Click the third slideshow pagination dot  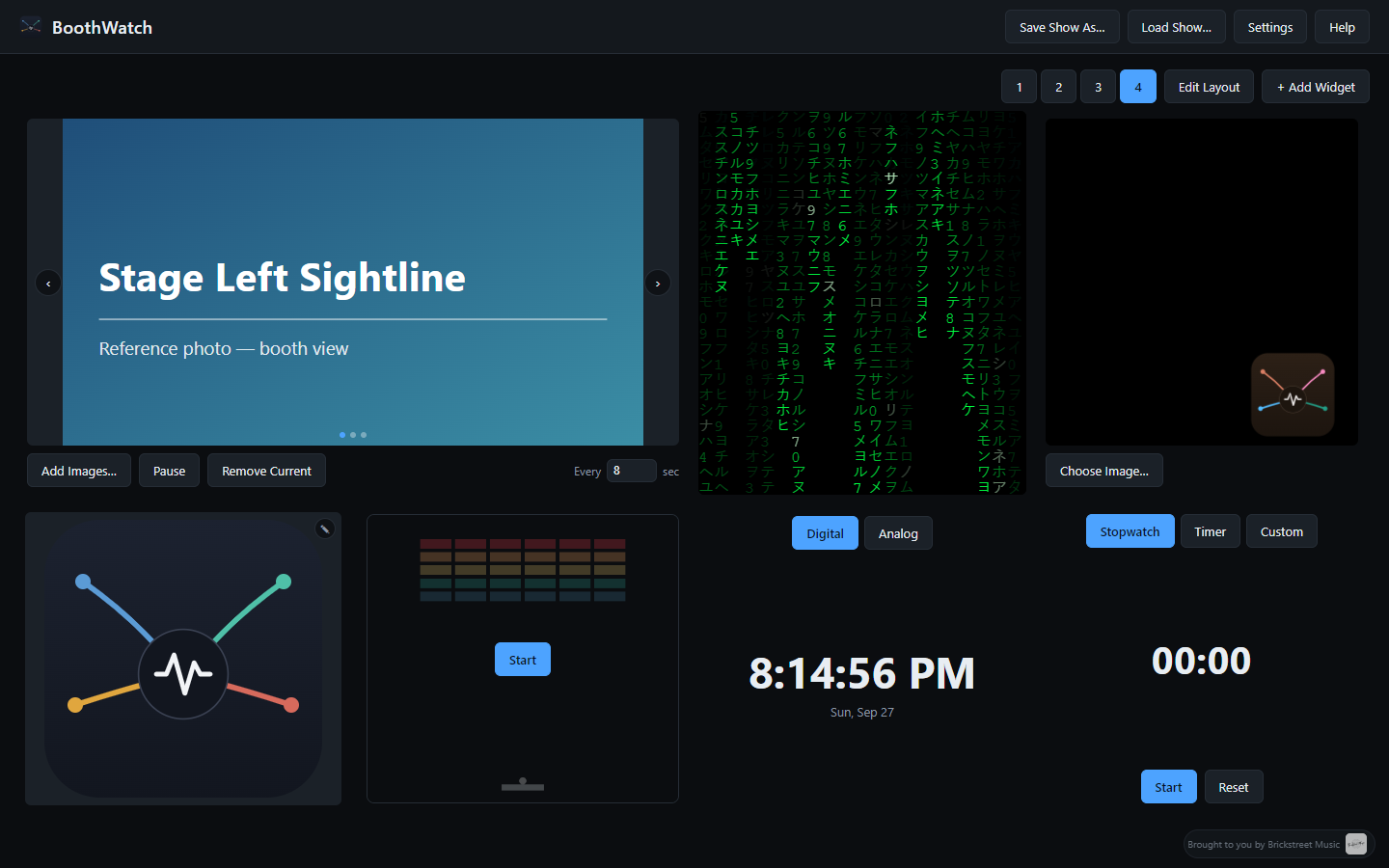click(364, 435)
